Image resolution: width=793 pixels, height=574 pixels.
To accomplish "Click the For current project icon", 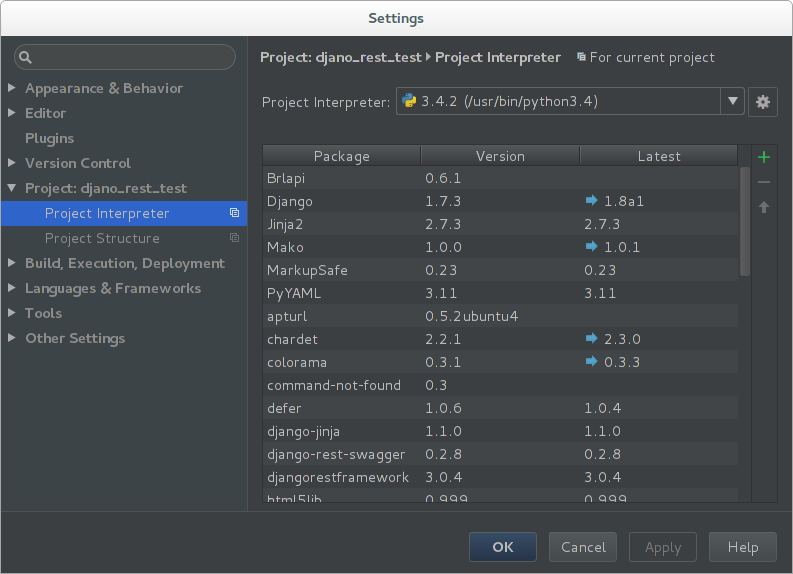I will pyautogui.click(x=582, y=57).
